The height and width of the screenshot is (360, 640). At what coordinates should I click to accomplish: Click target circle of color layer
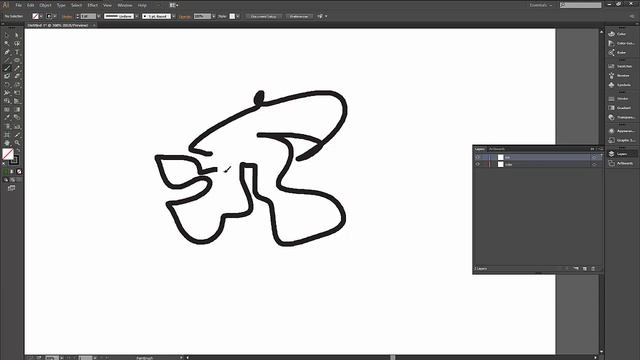(x=594, y=164)
